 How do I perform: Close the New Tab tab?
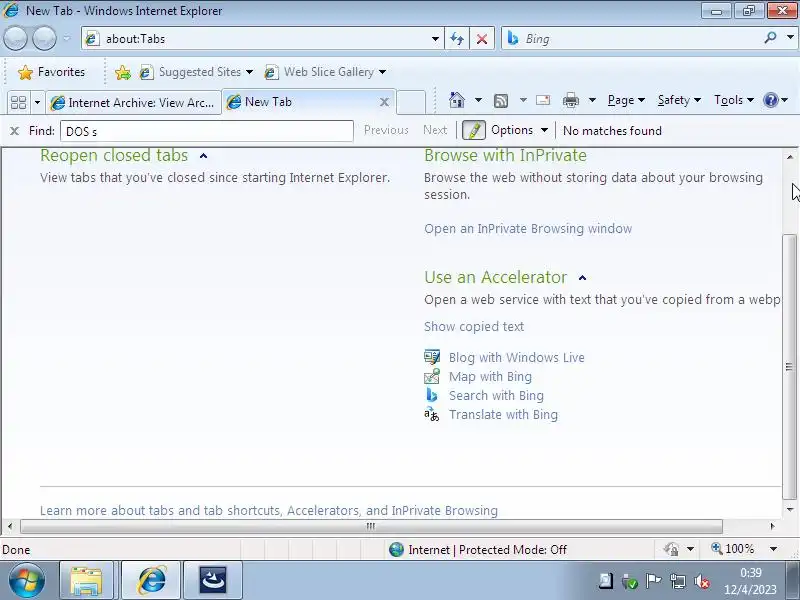pos(384,102)
